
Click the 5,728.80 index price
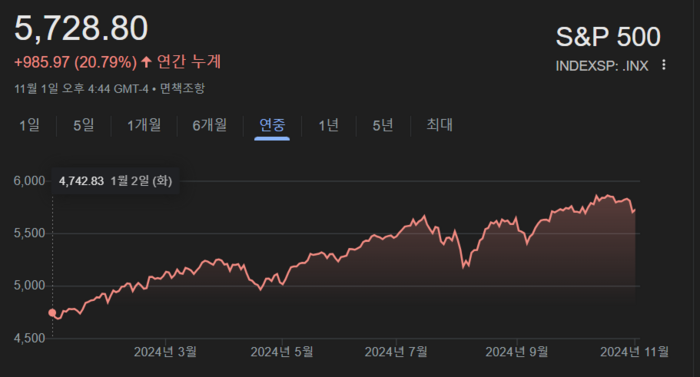pos(81,29)
